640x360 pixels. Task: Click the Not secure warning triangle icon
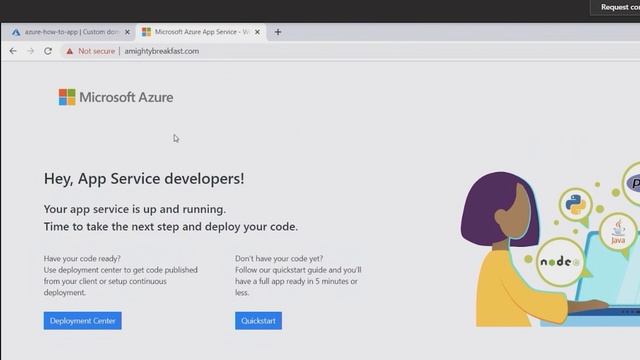[70, 51]
